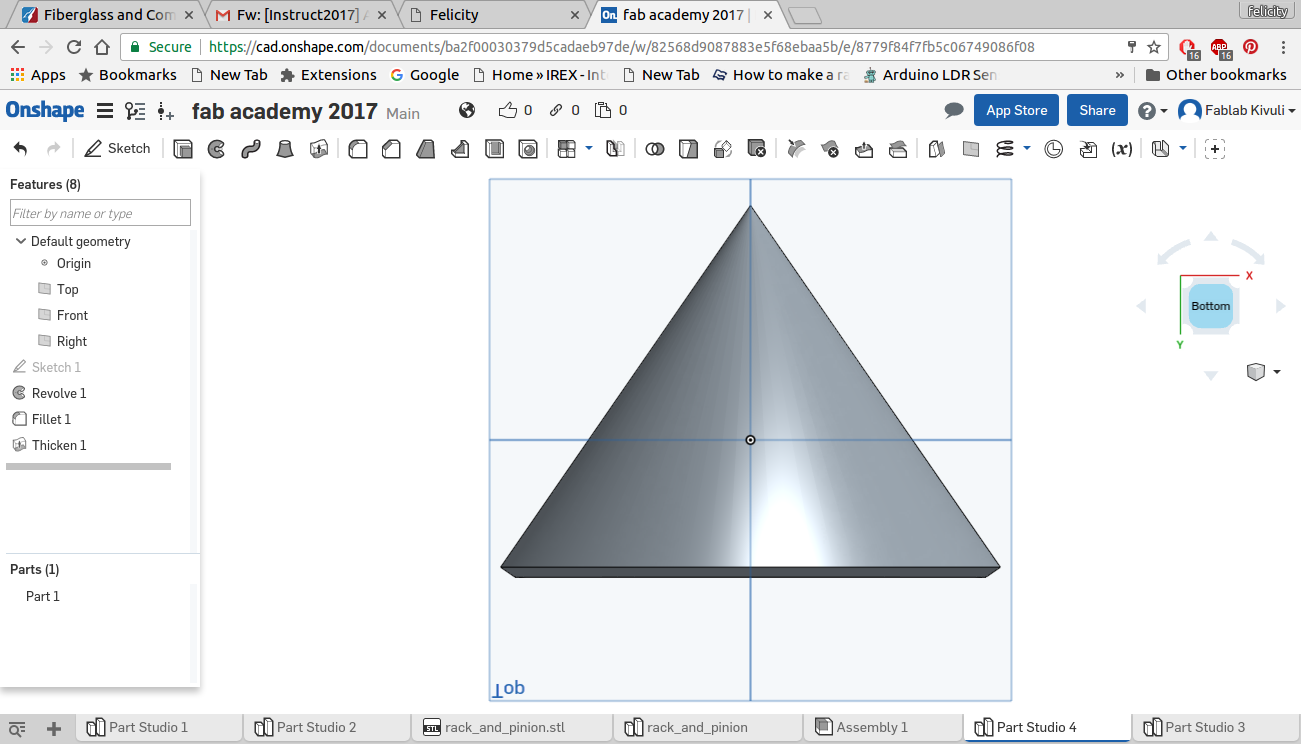The height and width of the screenshot is (744, 1301).
Task: Open the Variable (x) tool
Action: pyautogui.click(x=1122, y=149)
